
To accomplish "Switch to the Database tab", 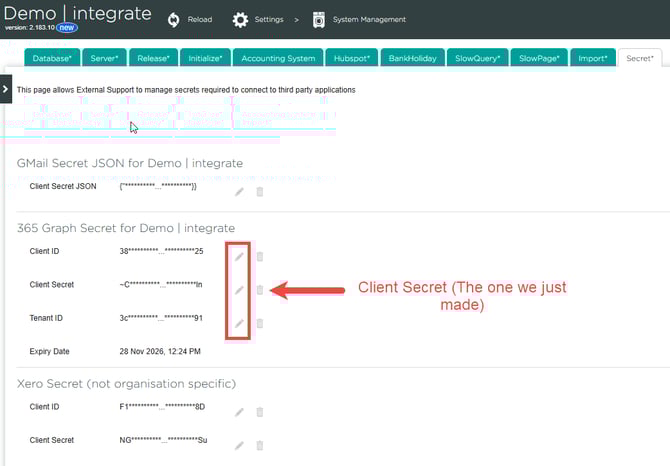I will pos(50,58).
